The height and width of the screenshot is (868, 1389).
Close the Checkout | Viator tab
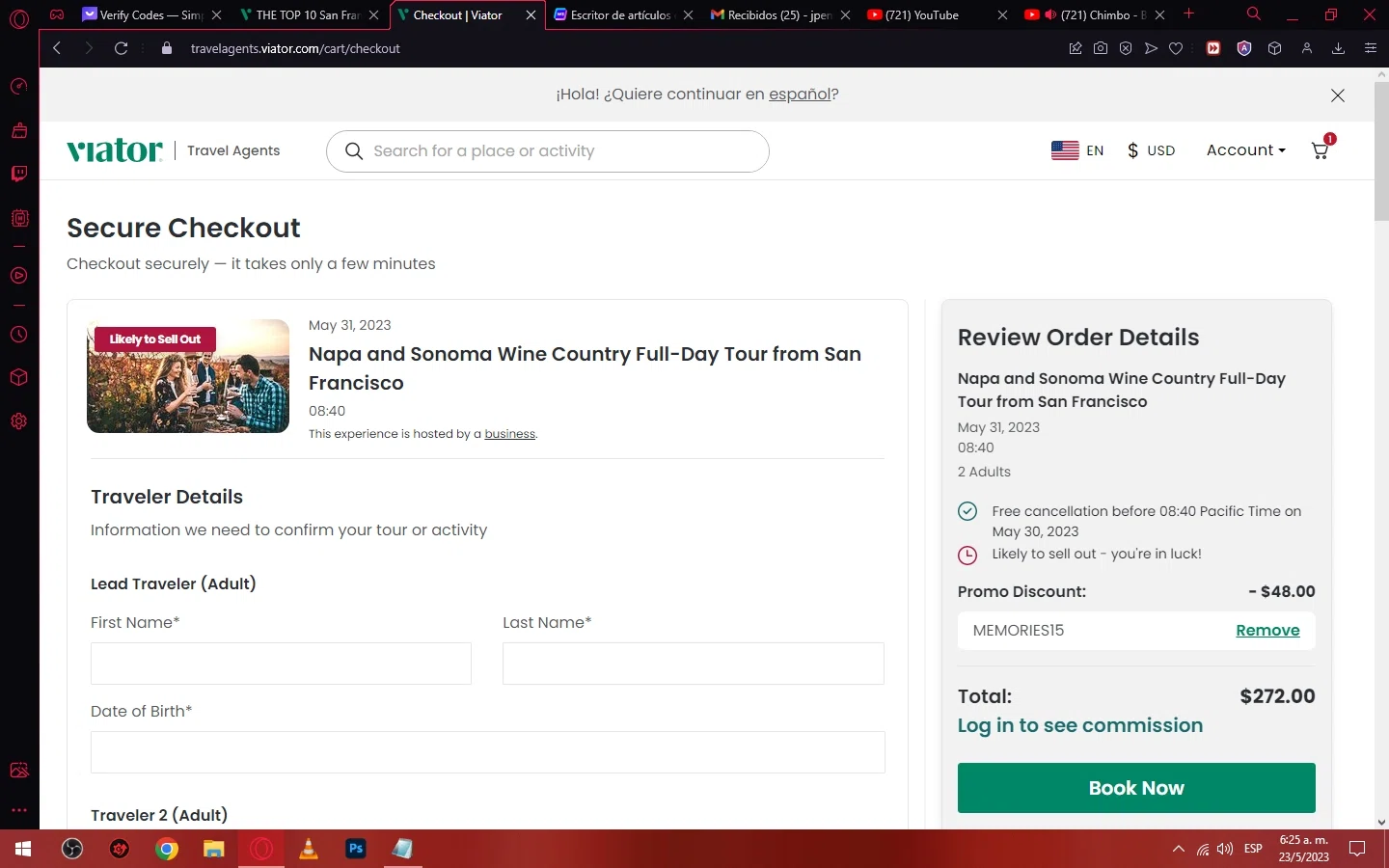coord(531,15)
